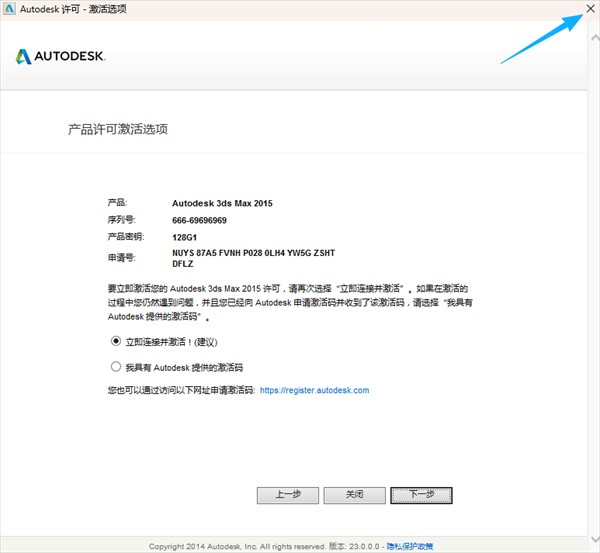Image resolution: width=600 pixels, height=553 pixels.
Task: Click the AUTODESK logo in the header
Action: click(x=62, y=56)
